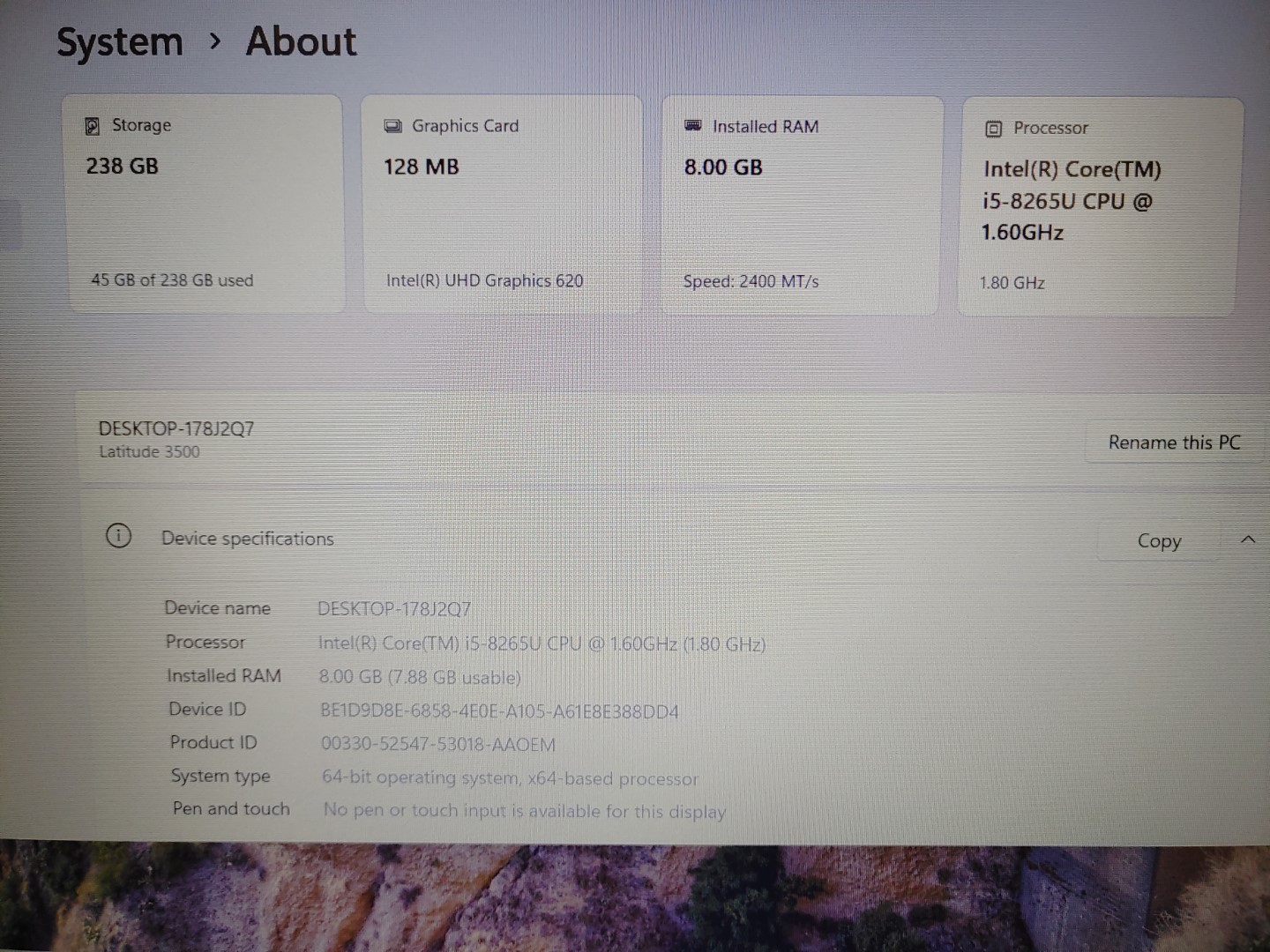Select the Installed RAM 8.00 GB card
This screenshot has width=1270, height=952.
[x=801, y=205]
